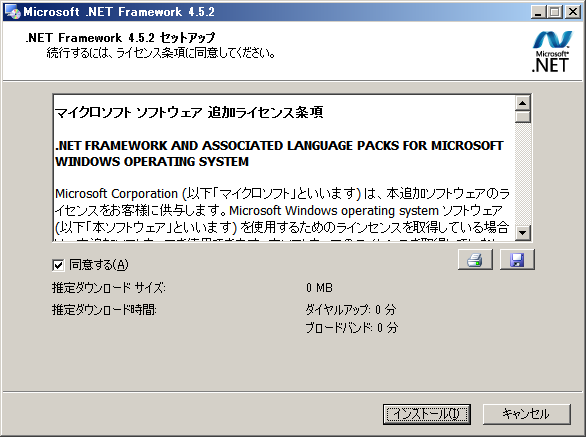This screenshot has width=586, height=437.
Task: Click the disabled maximize window button
Action: coord(555,12)
